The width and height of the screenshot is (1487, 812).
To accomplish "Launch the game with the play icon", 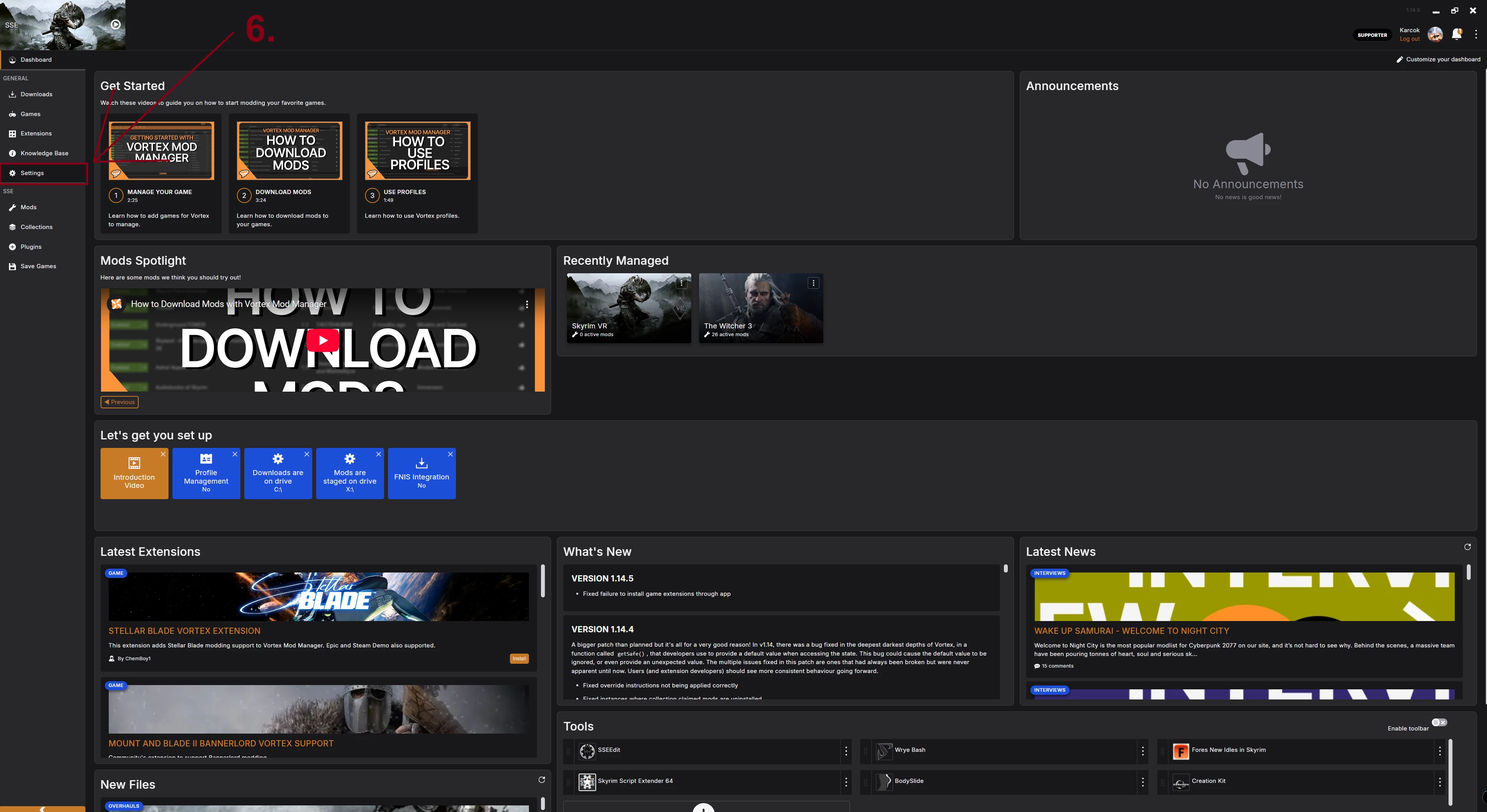I will [115, 24].
